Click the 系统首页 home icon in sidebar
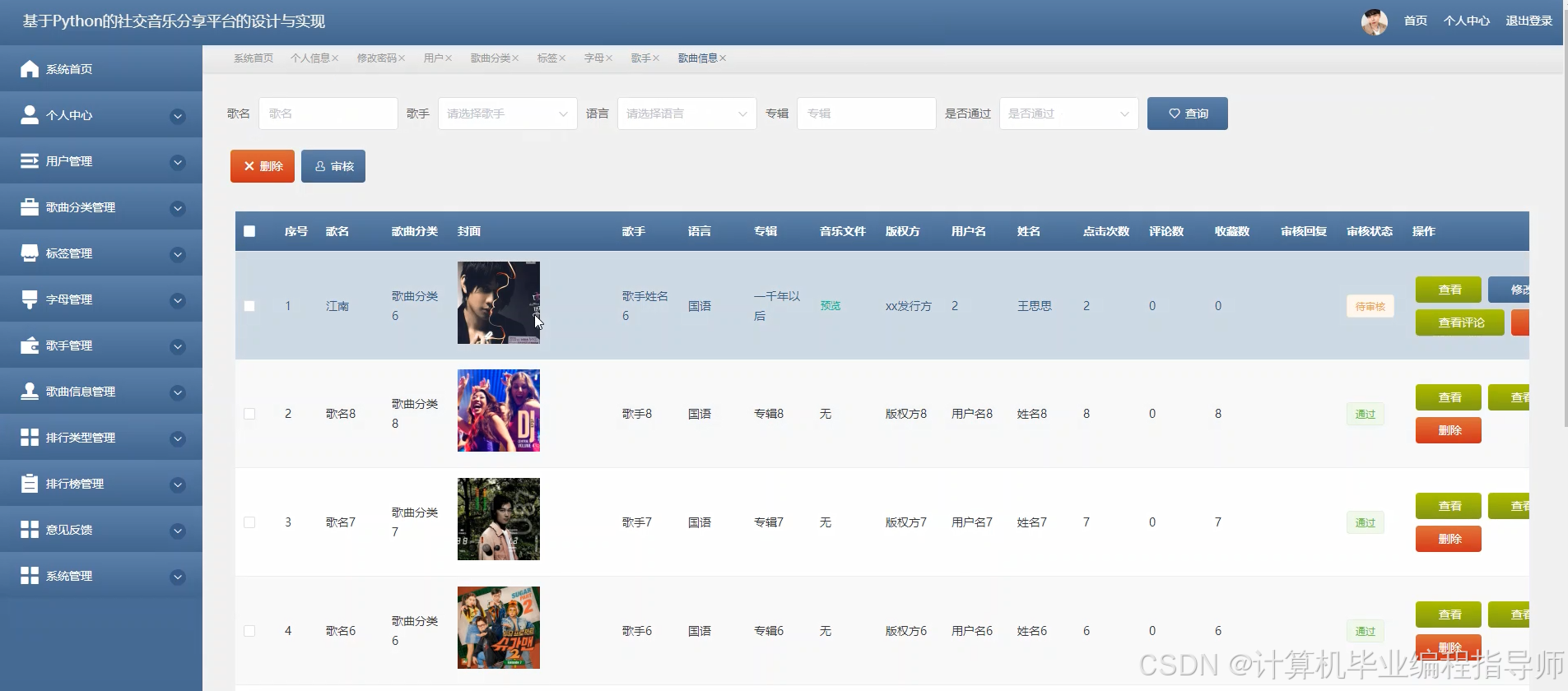The image size is (1568, 691). 30,69
